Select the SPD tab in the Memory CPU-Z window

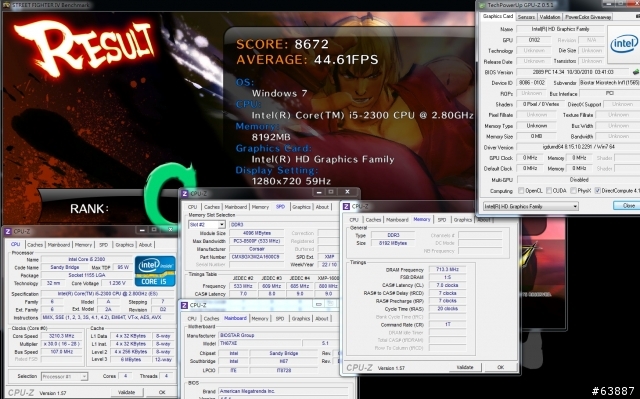tap(442, 219)
